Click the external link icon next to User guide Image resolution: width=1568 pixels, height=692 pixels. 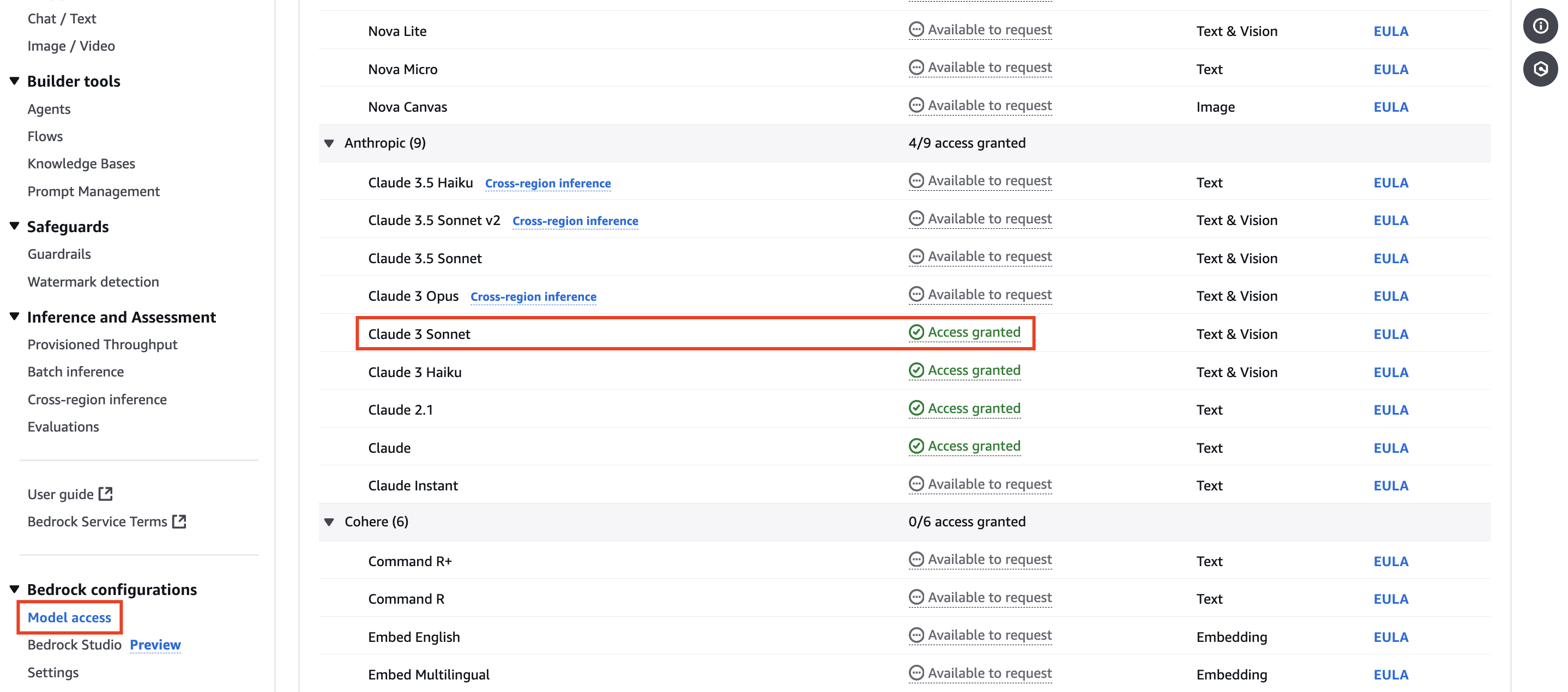click(x=106, y=493)
